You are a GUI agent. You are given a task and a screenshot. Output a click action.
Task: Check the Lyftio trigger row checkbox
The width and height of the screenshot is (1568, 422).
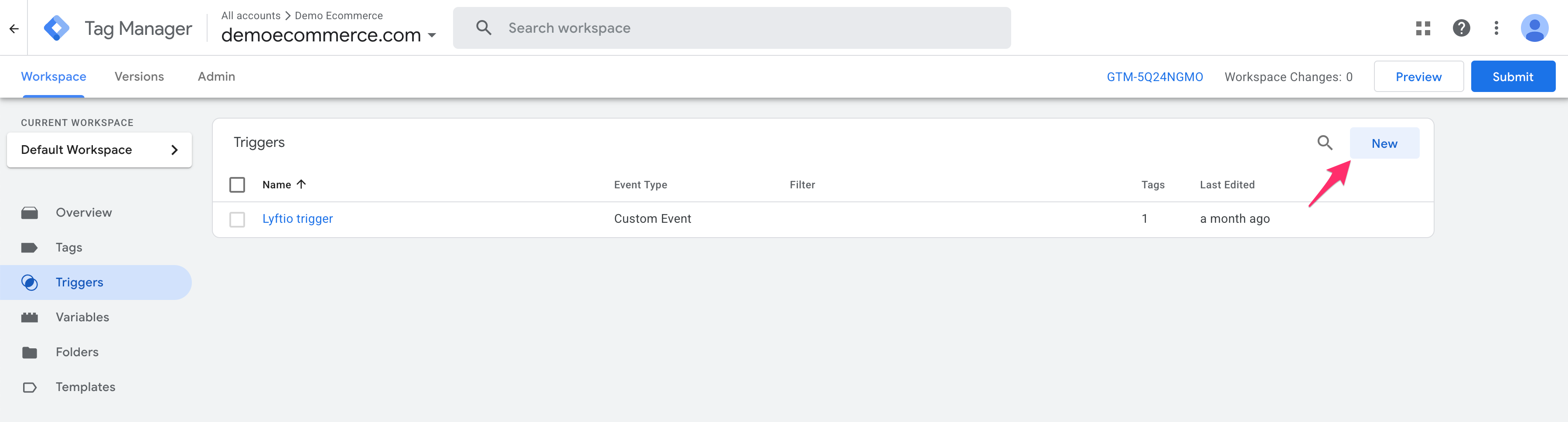pyautogui.click(x=237, y=219)
